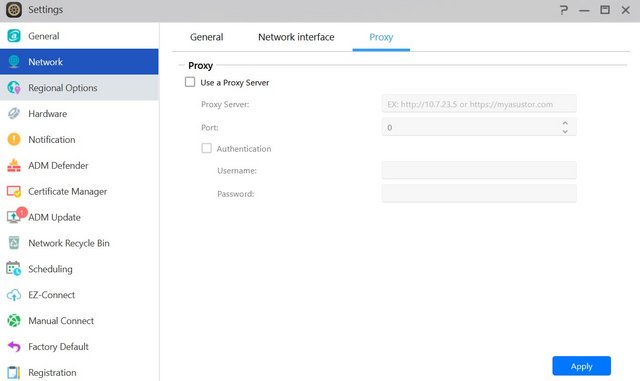Decrease the Port value with down arrow
The image size is (640, 381).
pyautogui.click(x=565, y=131)
